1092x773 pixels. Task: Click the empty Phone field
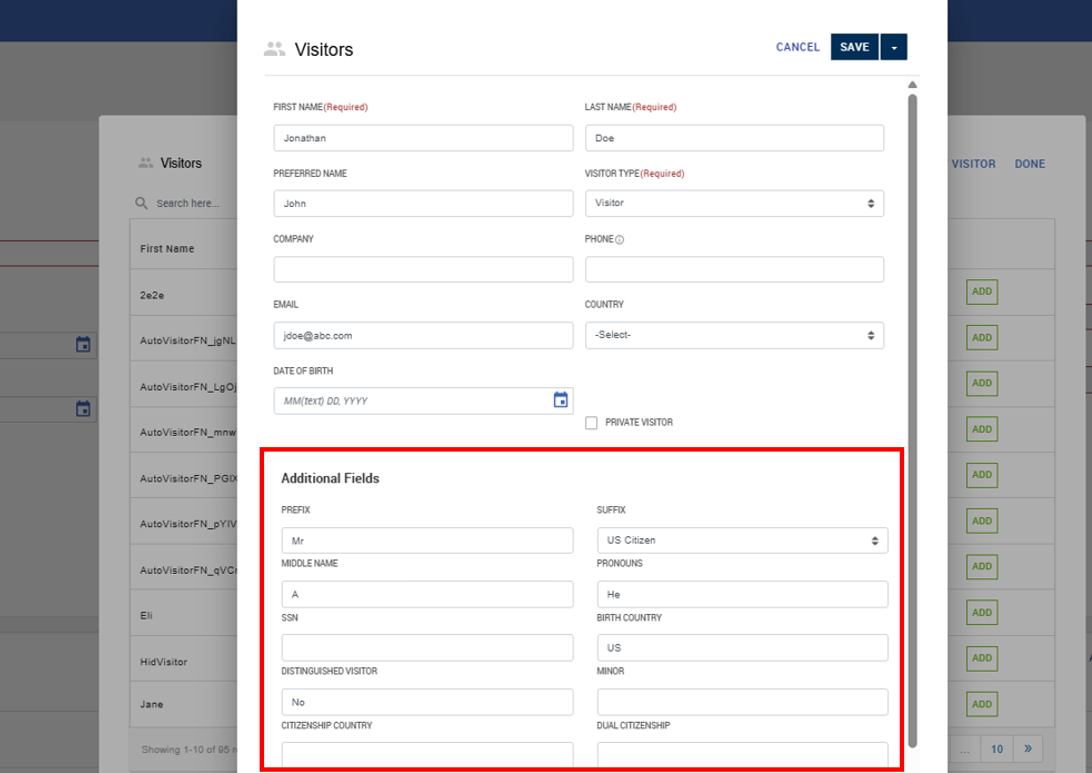point(734,270)
